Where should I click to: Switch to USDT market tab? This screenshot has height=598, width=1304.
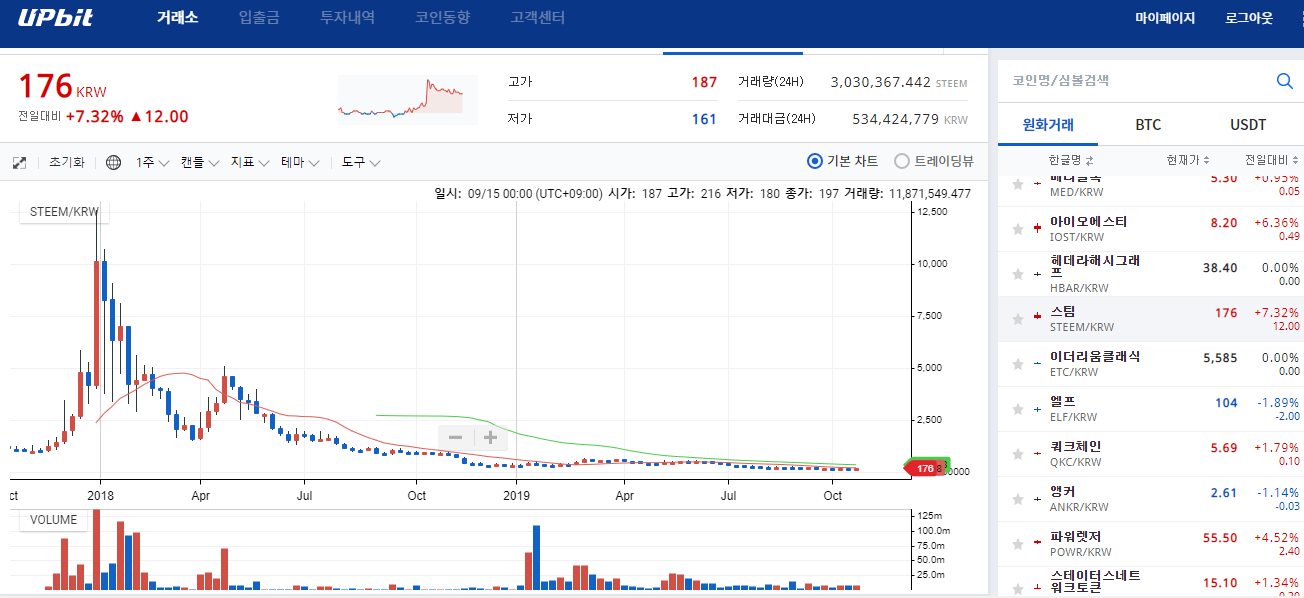[x=1247, y=125]
